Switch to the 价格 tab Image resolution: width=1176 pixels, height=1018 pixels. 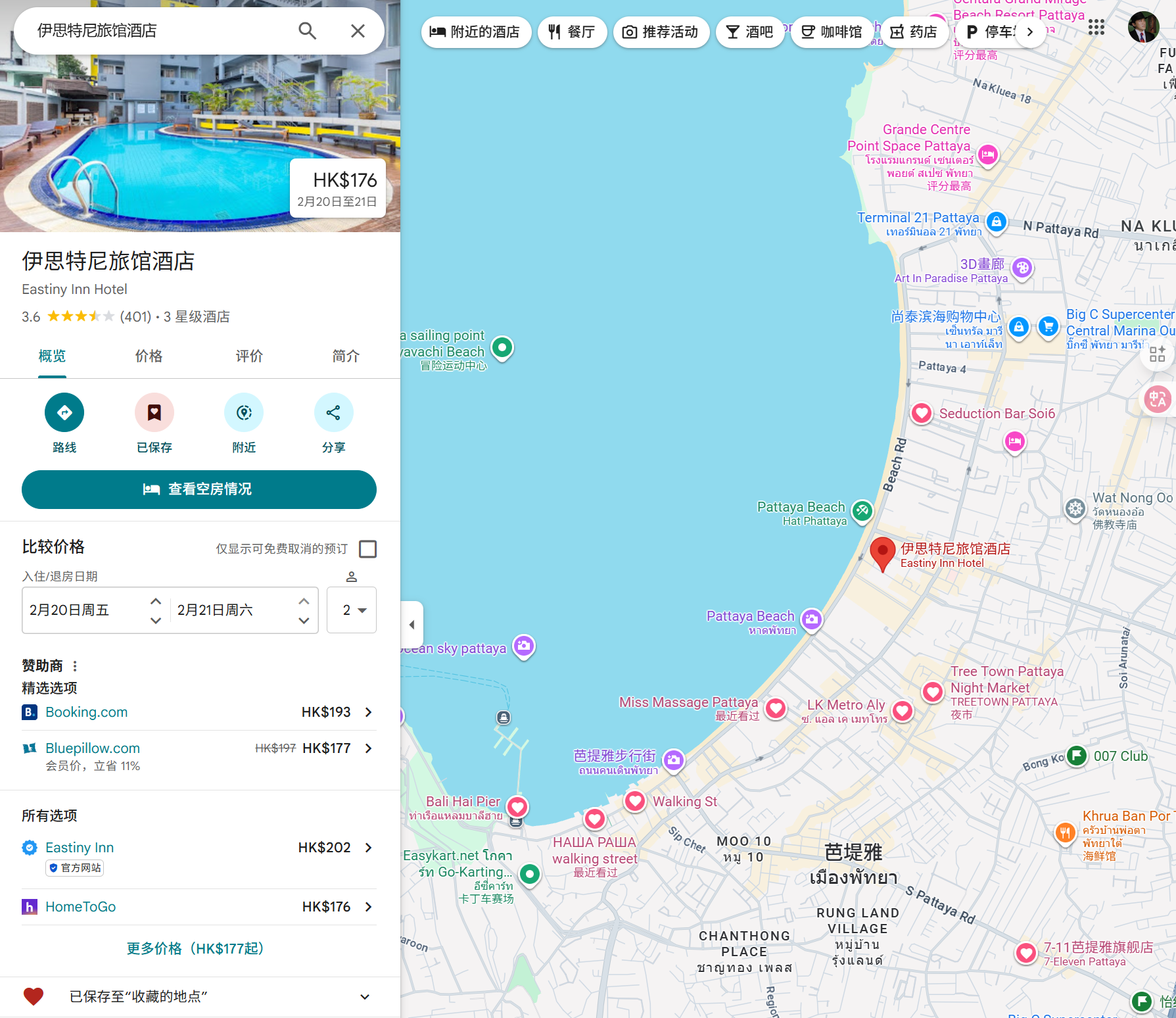pyautogui.click(x=149, y=356)
